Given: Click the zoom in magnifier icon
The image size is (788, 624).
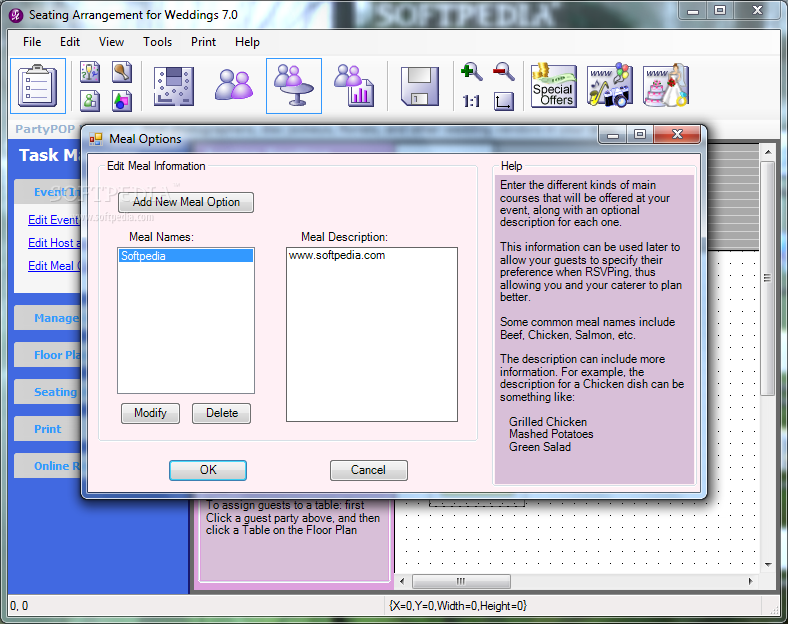Looking at the screenshot, I should (471, 72).
